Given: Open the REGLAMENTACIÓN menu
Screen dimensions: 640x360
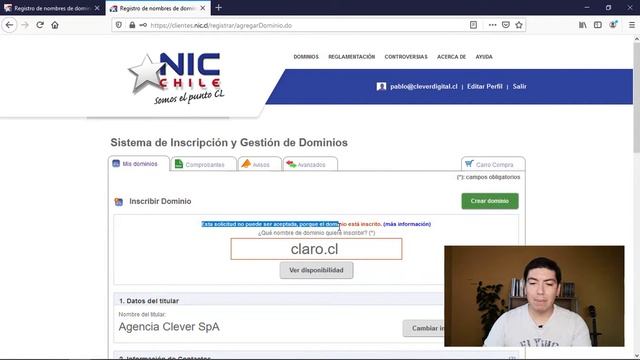Looking at the screenshot, I should (x=351, y=57).
